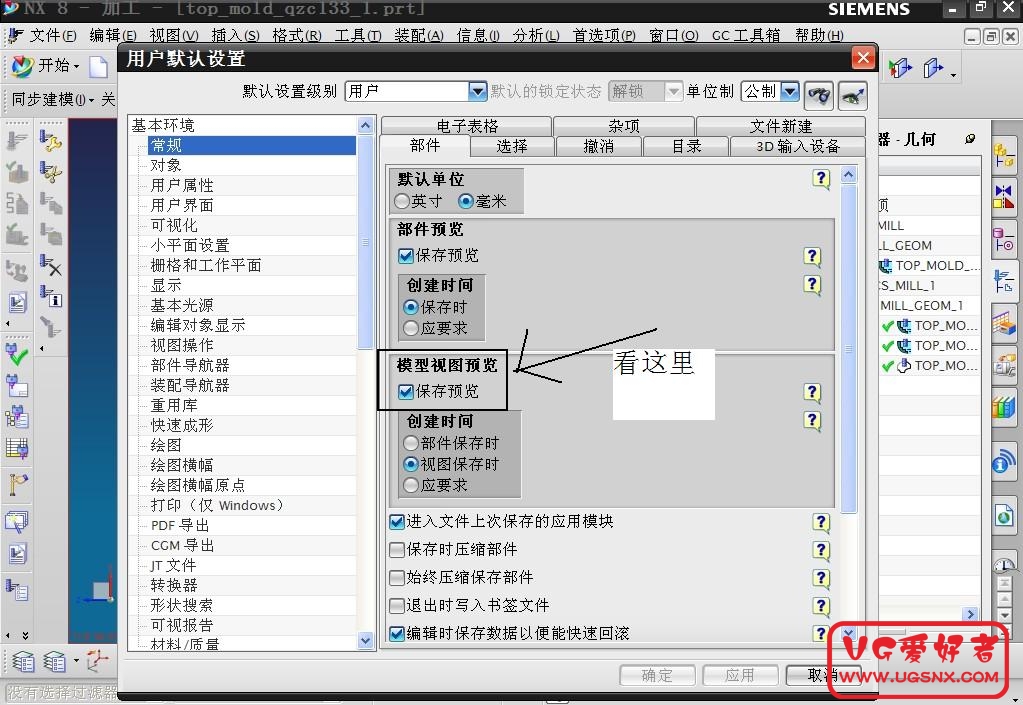
Task: Click the red-blue mirror icon on right sidebar
Action: [1003, 196]
